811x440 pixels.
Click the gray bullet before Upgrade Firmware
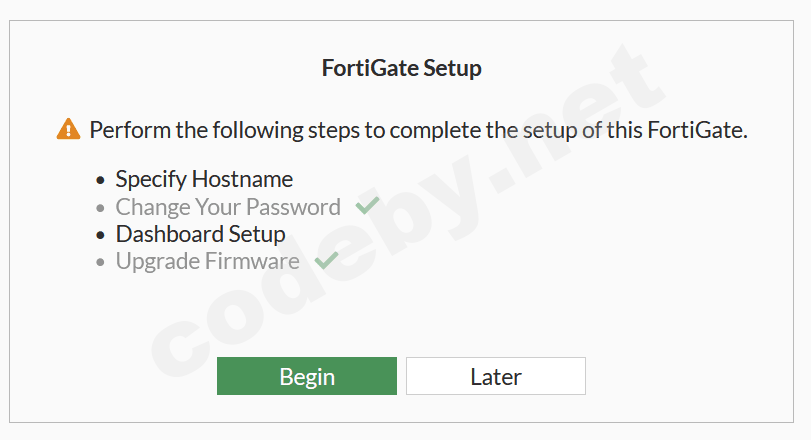click(x=100, y=262)
